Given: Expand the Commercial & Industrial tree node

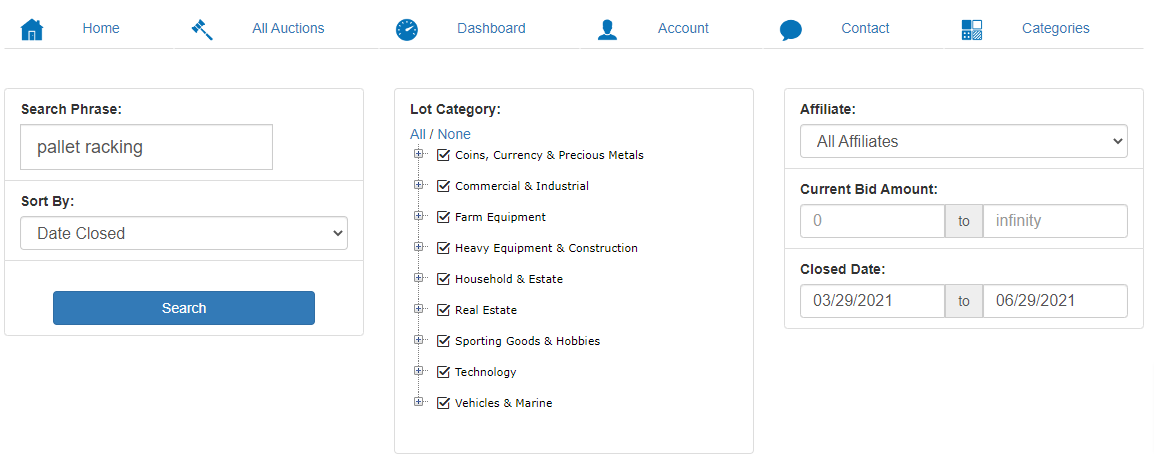Looking at the screenshot, I should click(x=419, y=186).
